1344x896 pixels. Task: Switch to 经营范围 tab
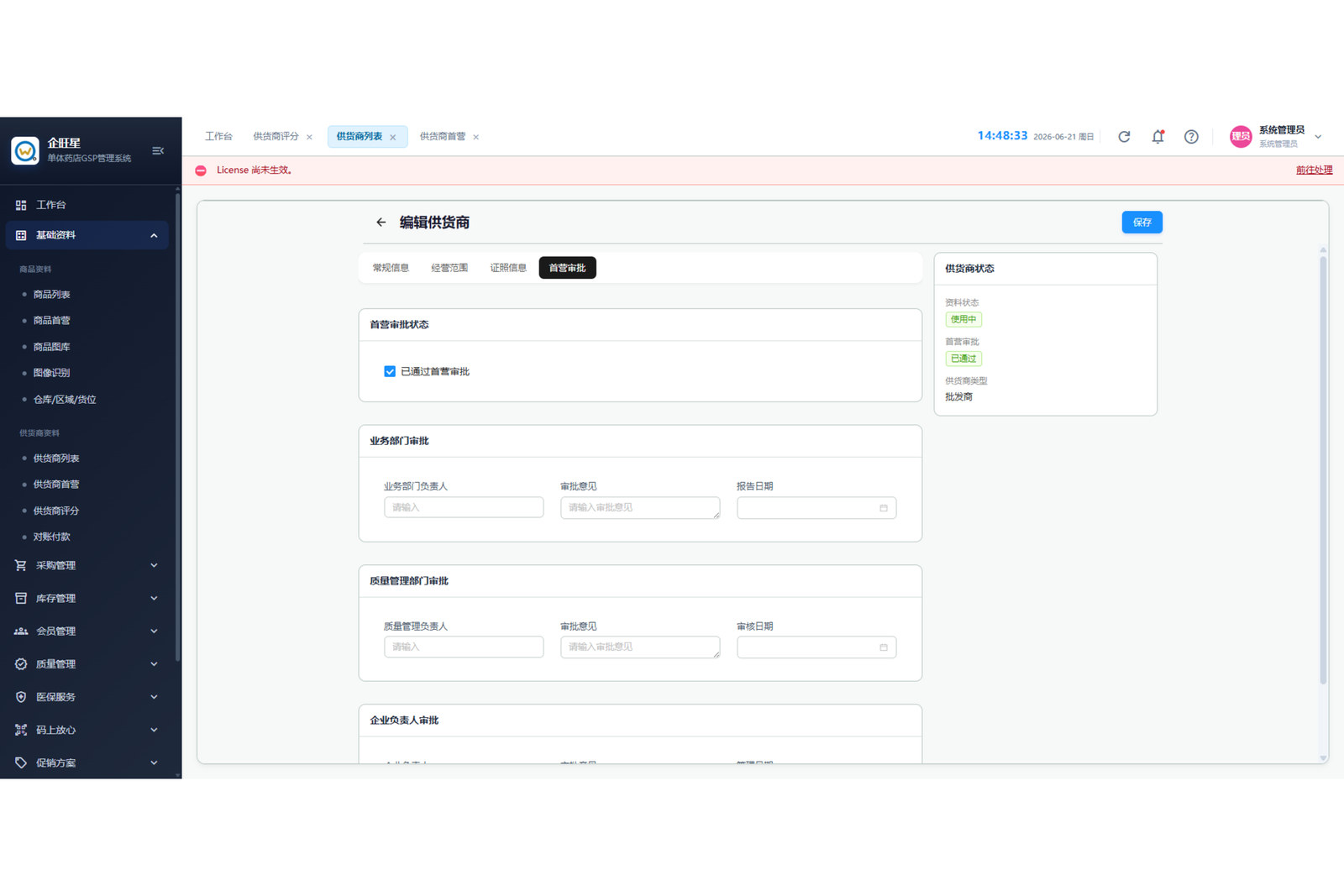pos(449,268)
